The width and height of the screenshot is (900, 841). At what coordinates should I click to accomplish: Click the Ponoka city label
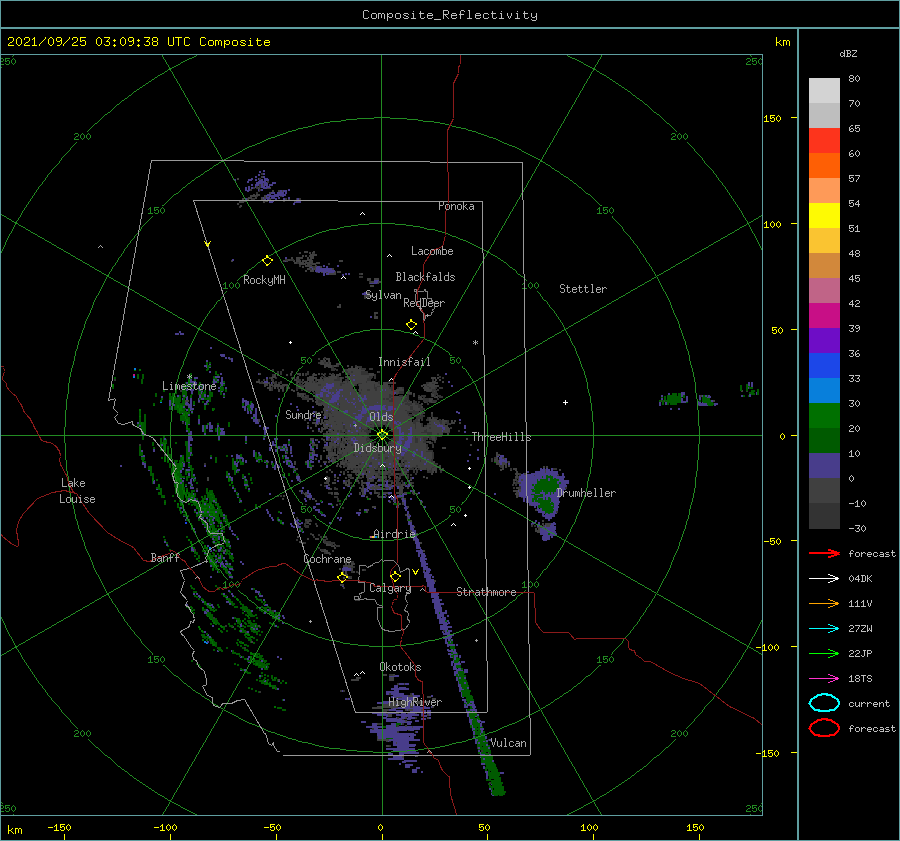pos(456,206)
